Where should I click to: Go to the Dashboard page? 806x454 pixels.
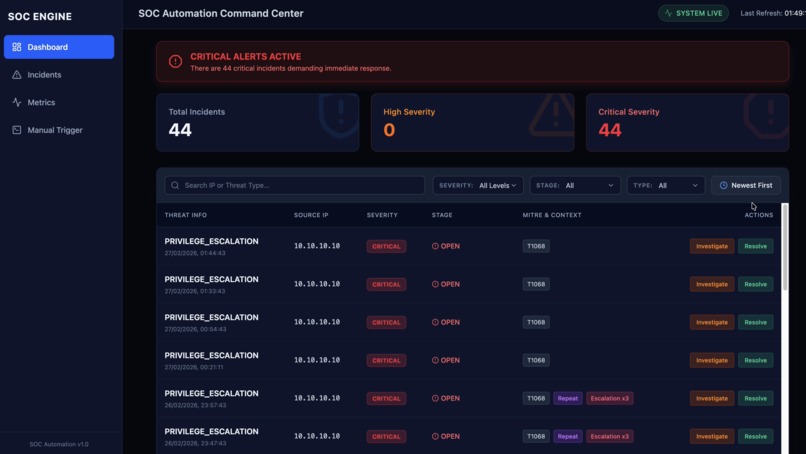[x=59, y=47]
